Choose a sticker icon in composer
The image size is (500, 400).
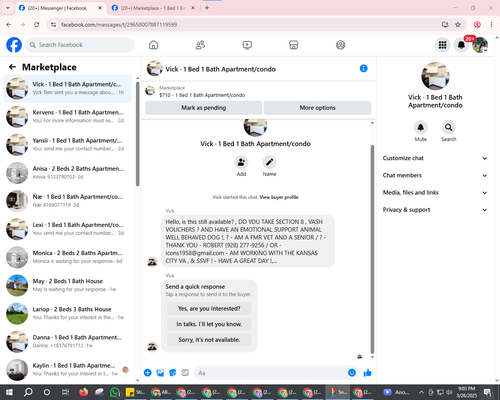click(x=173, y=373)
